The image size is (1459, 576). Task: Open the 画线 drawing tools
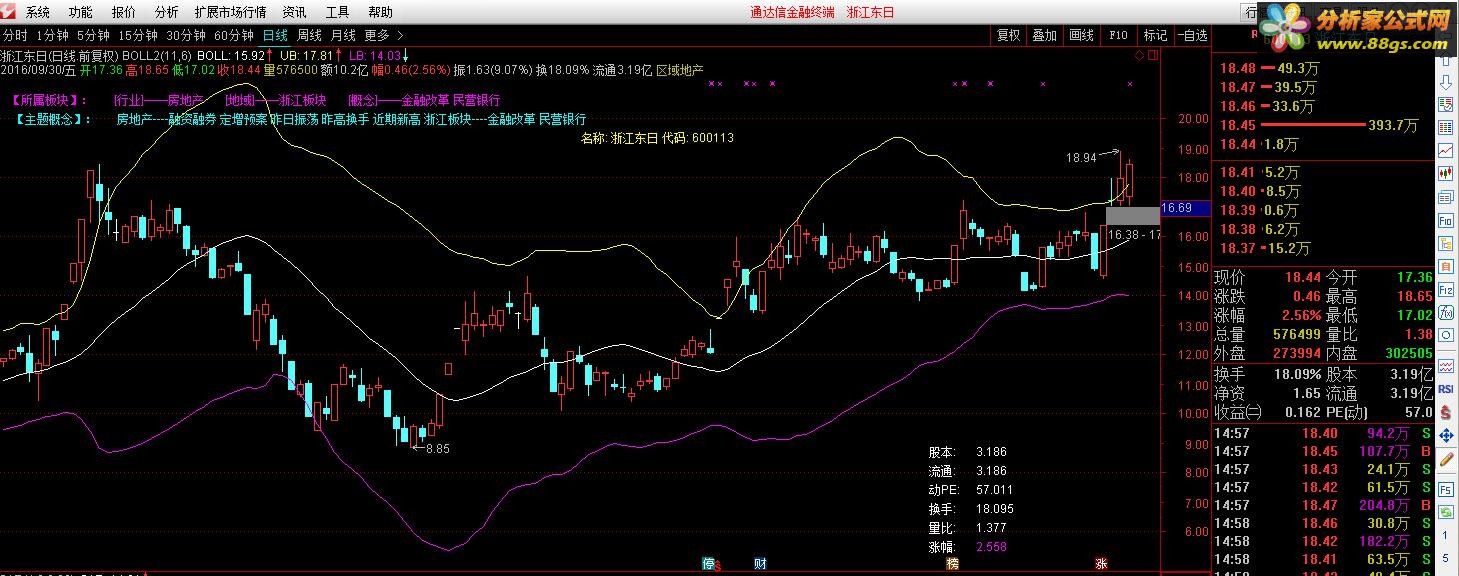click(x=1081, y=35)
